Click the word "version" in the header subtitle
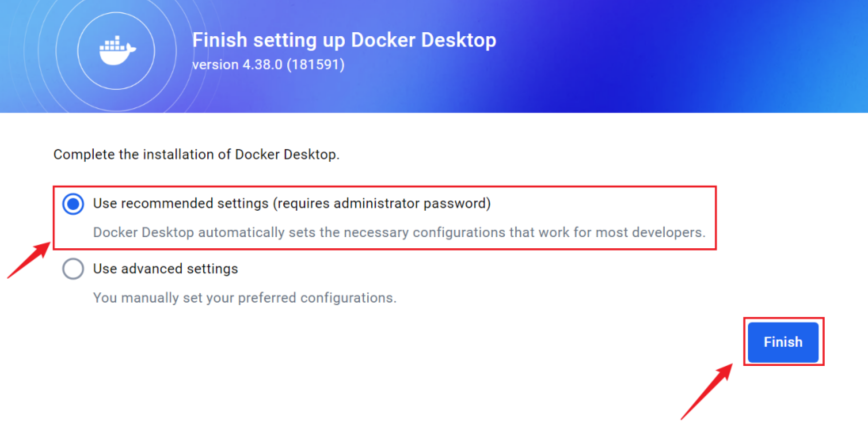The image size is (868, 432). click(214, 65)
